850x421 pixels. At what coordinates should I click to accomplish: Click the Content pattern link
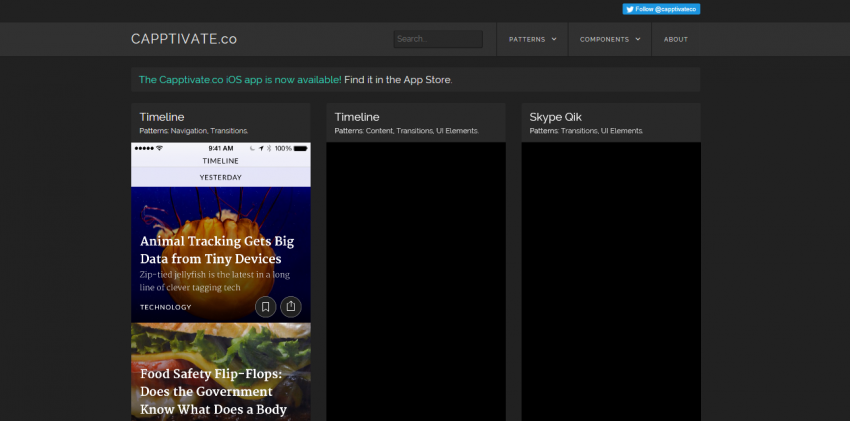(380, 131)
